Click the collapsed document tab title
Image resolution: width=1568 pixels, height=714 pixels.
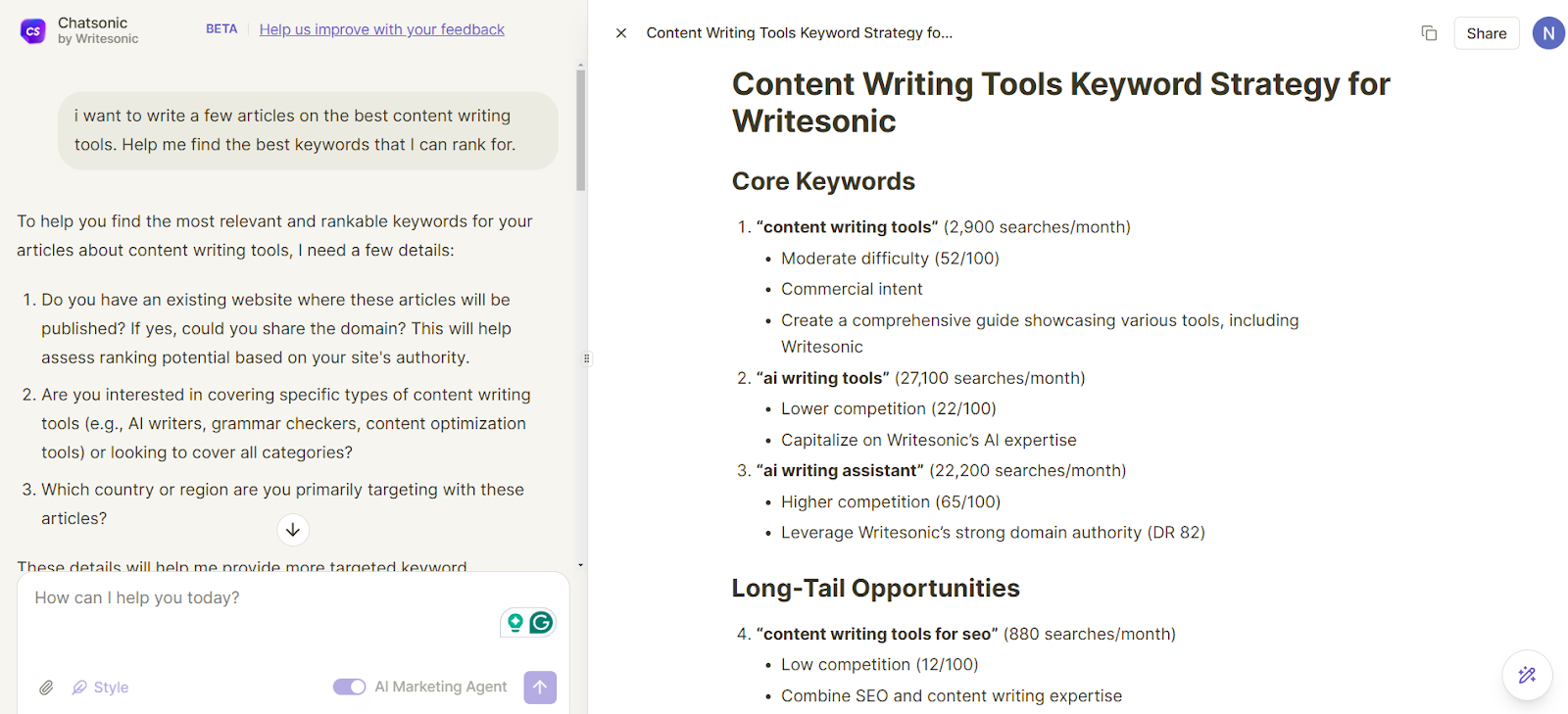(x=799, y=33)
